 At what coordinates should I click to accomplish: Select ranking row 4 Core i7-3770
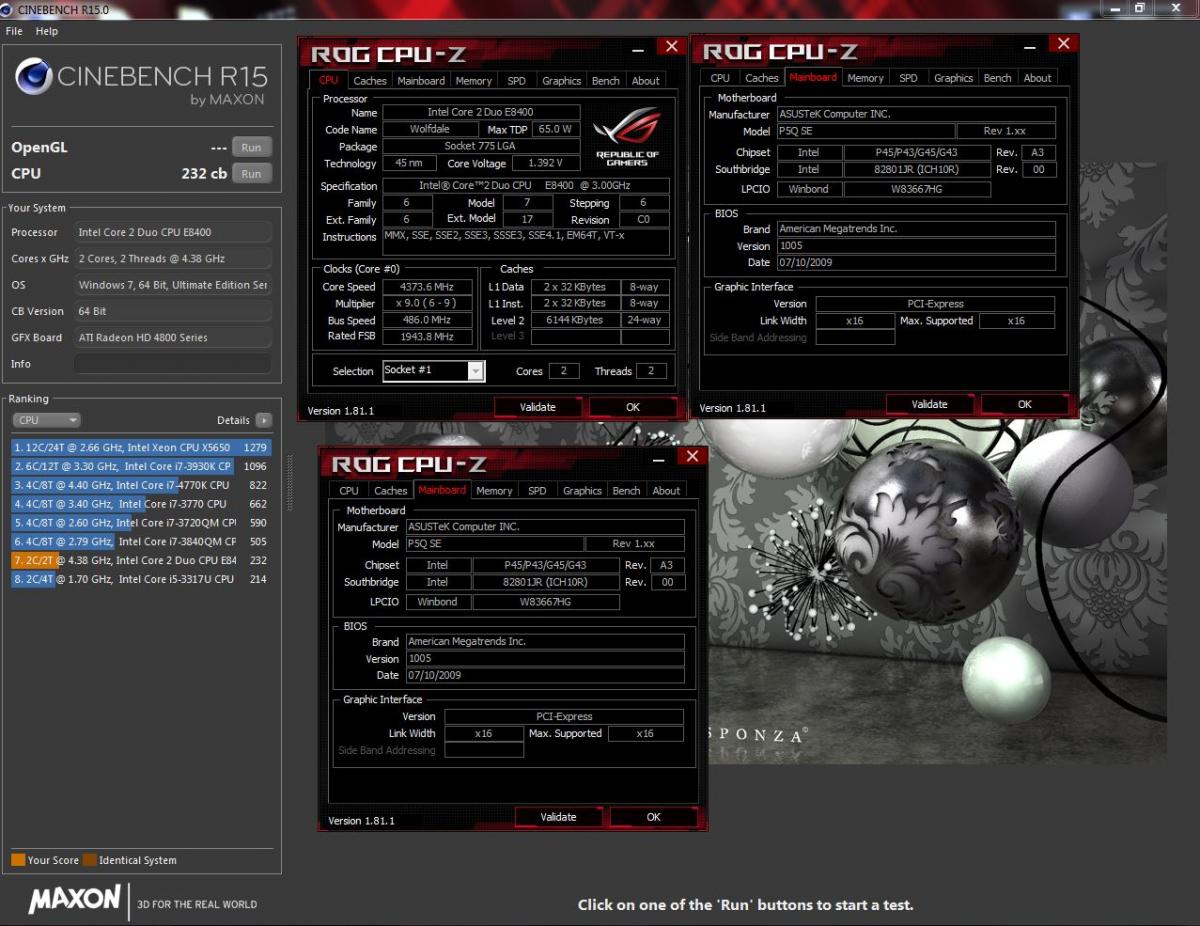(141, 504)
